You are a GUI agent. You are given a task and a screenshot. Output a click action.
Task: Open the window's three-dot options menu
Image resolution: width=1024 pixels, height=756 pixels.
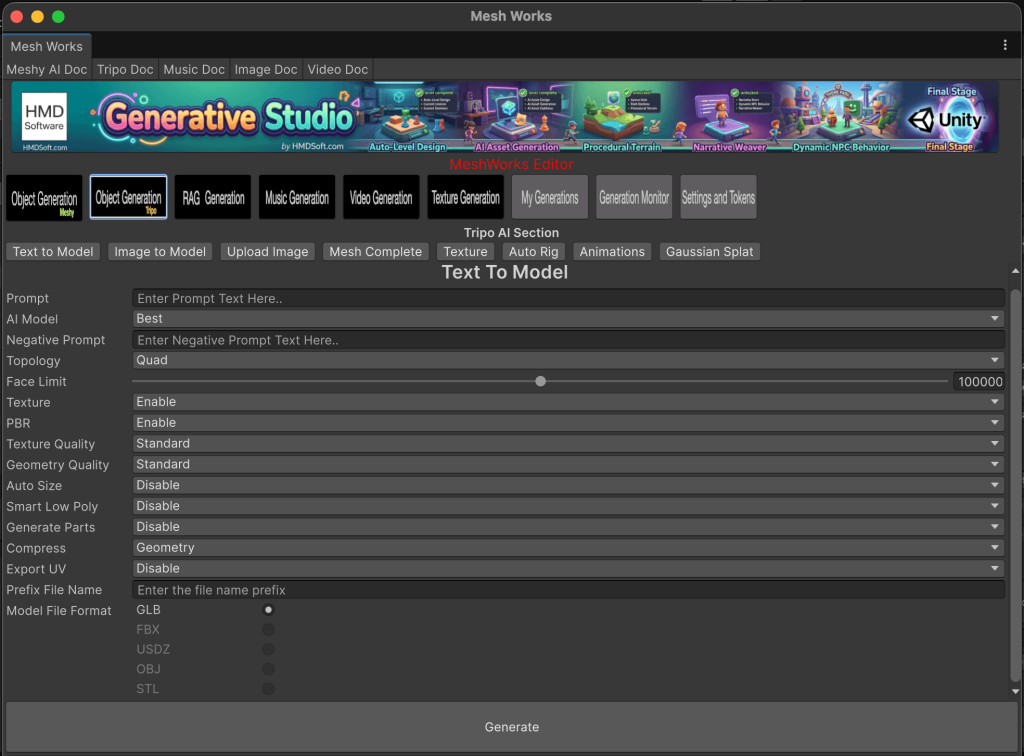tap(1005, 45)
